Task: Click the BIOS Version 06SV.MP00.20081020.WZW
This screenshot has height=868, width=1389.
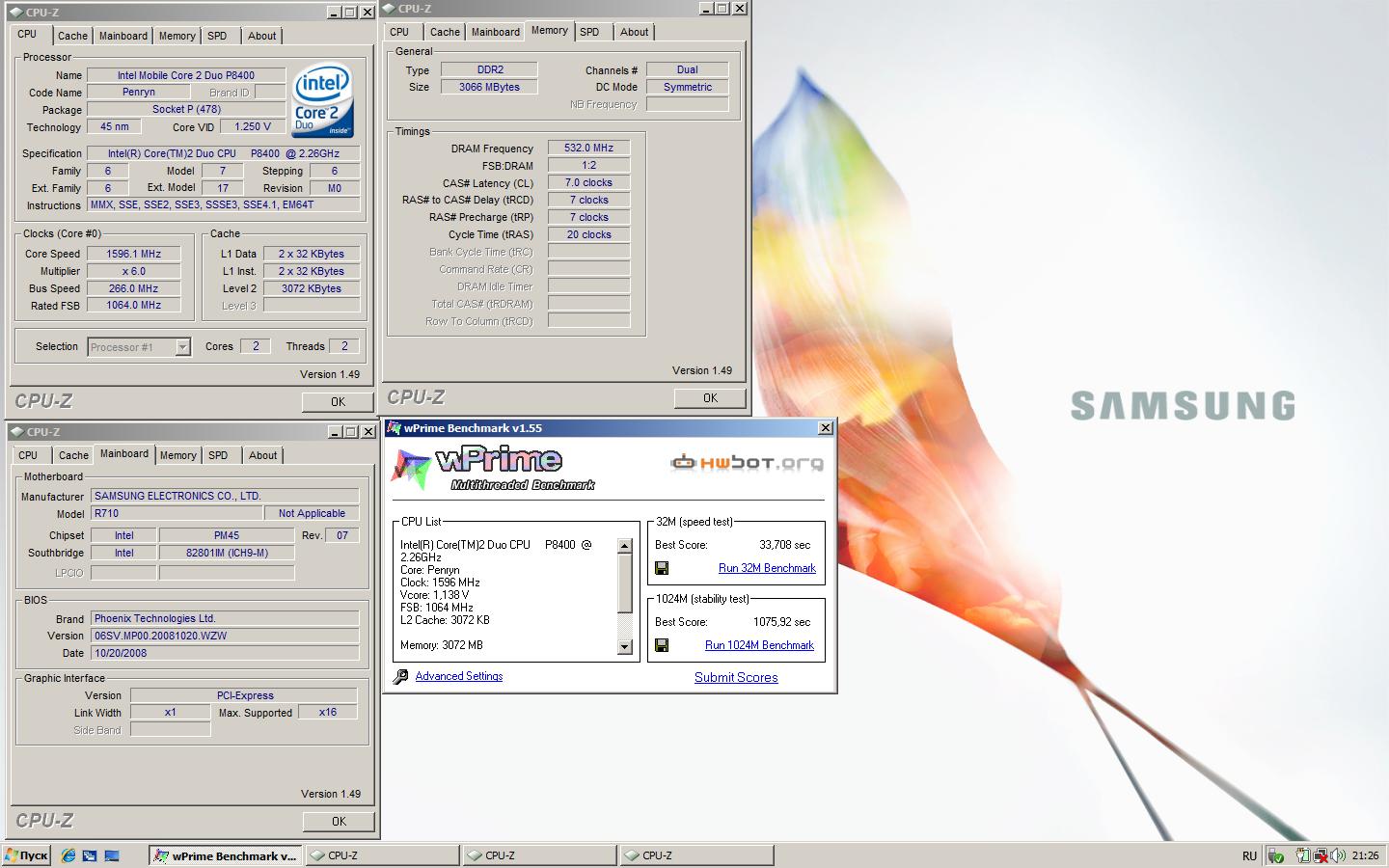Action: [x=225, y=636]
